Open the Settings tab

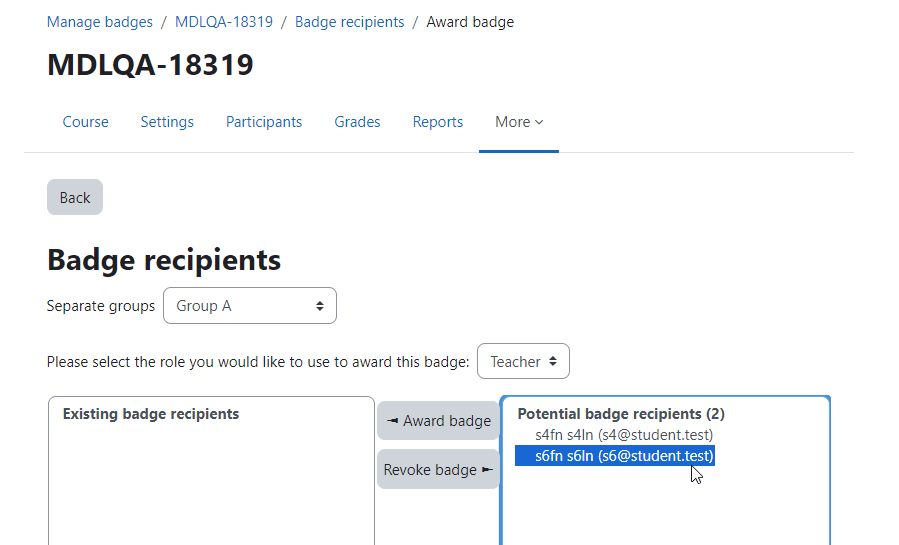pos(167,122)
